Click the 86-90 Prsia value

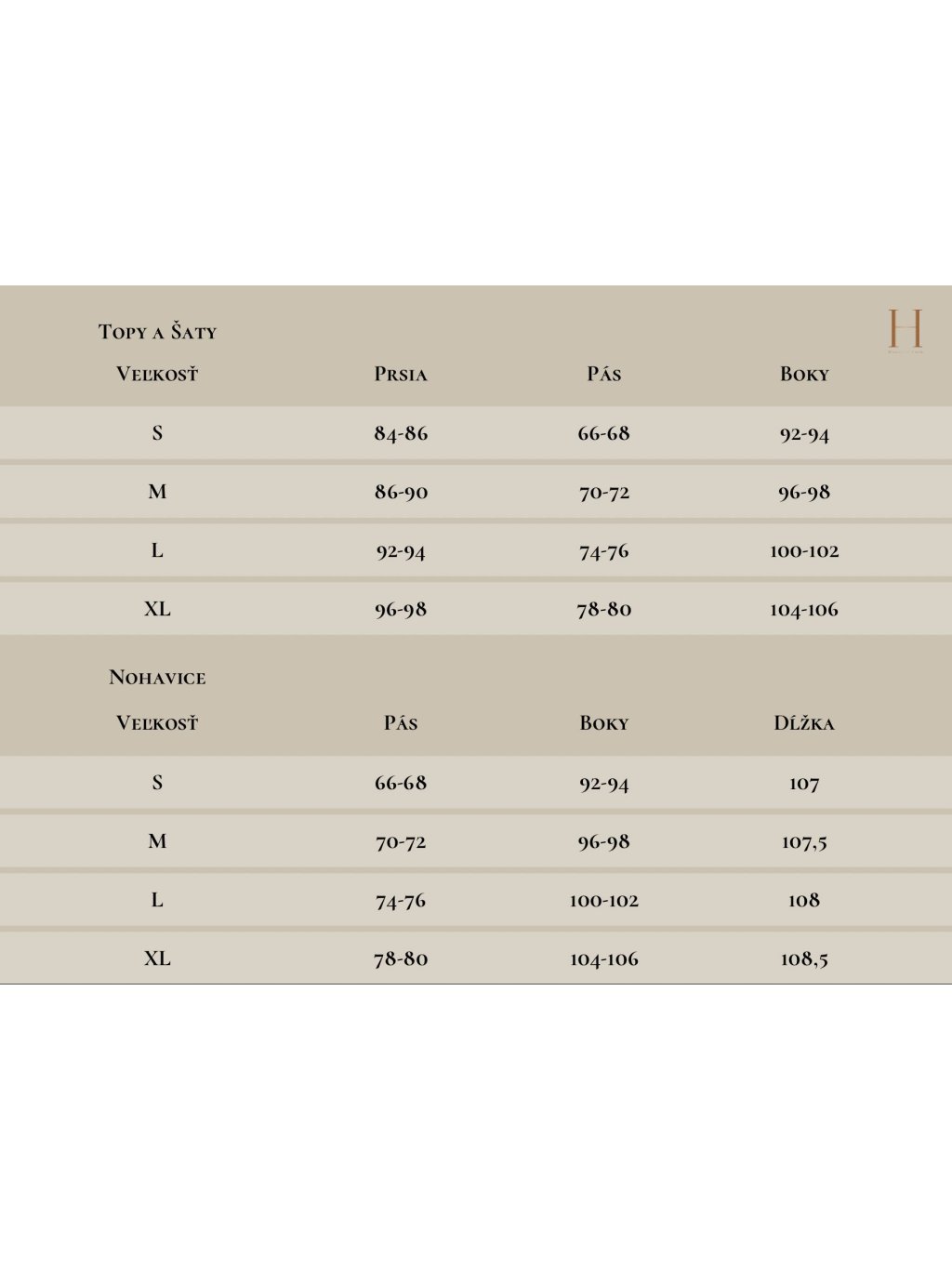pos(401,492)
